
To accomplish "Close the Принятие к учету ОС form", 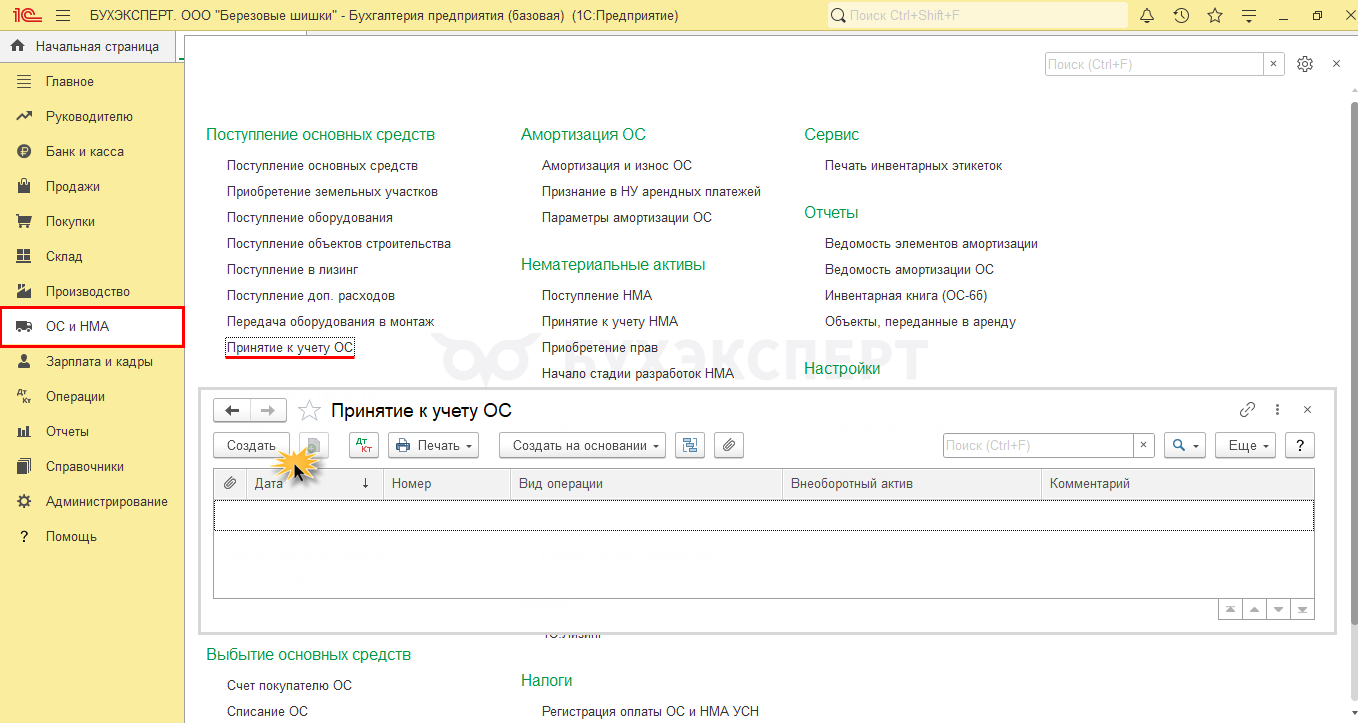I will click(x=1307, y=410).
